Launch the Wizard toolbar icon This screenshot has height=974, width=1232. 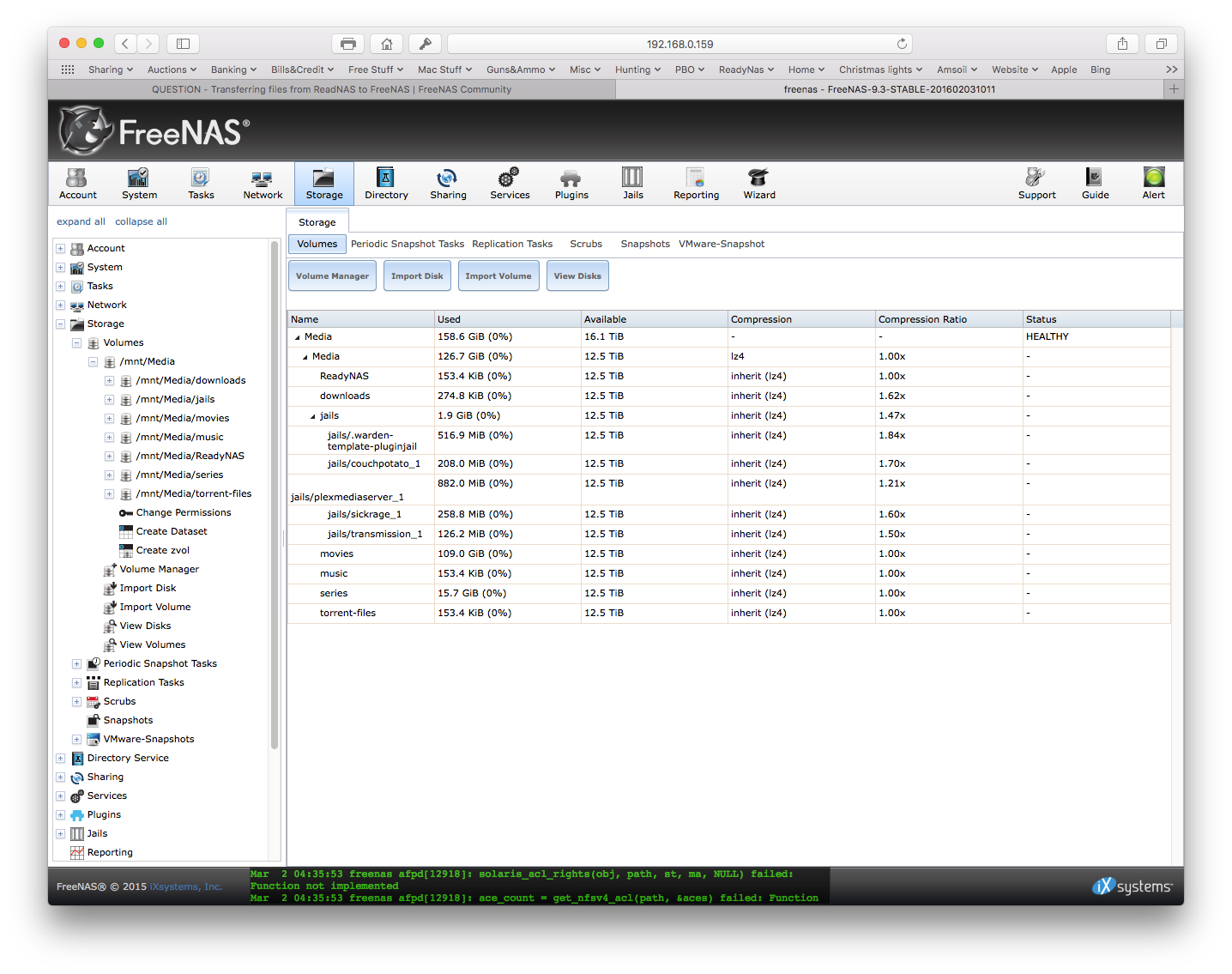coord(758,184)
